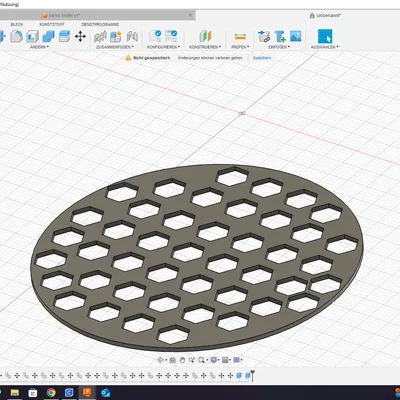Click the Insert derive link icon
Image resolution: width=400 pixels, height=400 pixels.
tap(264, 36)
